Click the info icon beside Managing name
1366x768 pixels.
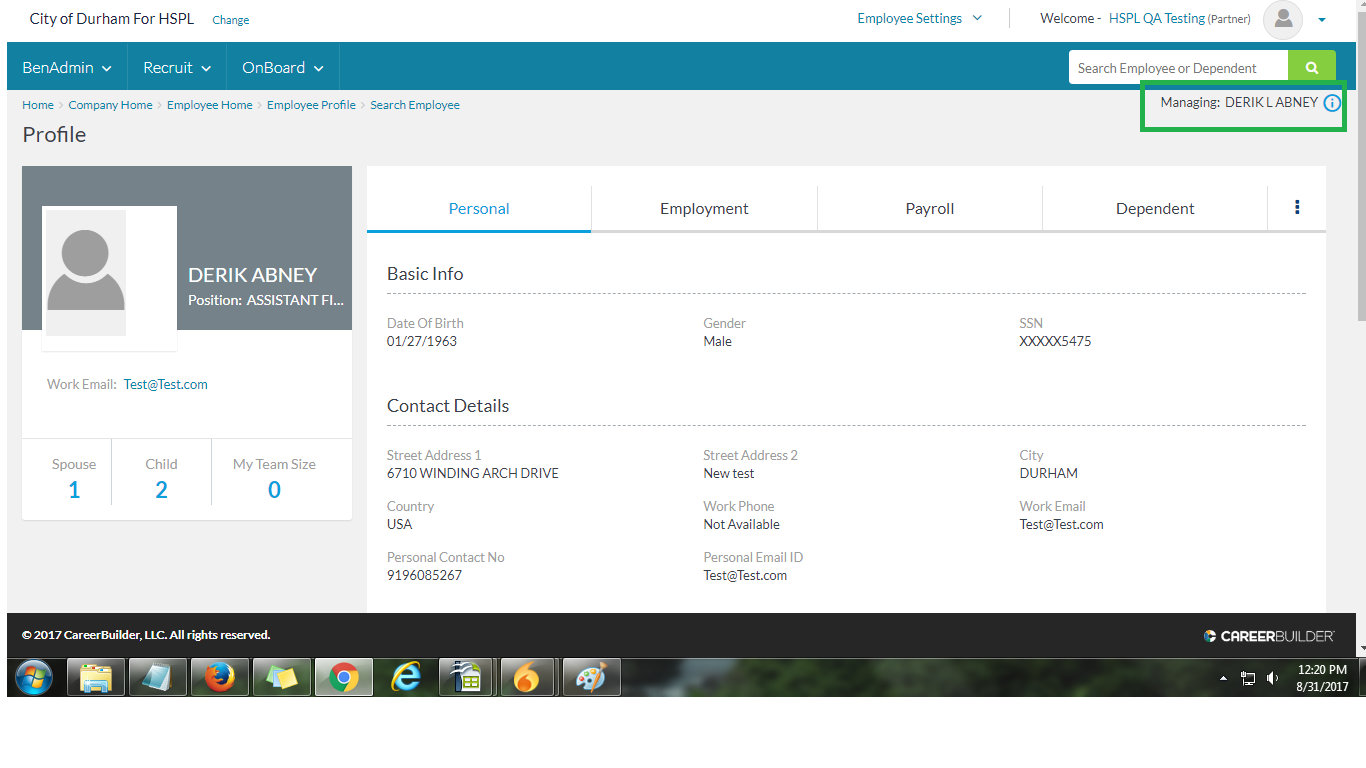pyautogui.click(x=1331, y=103)
